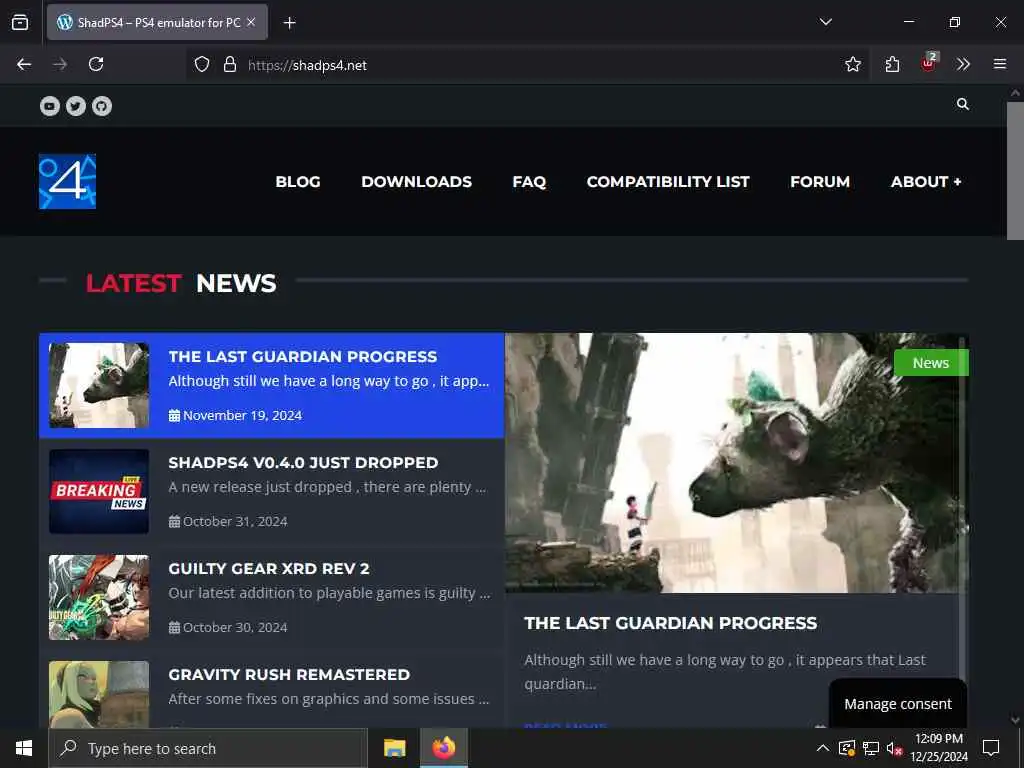This screenshot has height=768, width=1024.
Task: Open the shield tracking protection icon
Action: 202,64
